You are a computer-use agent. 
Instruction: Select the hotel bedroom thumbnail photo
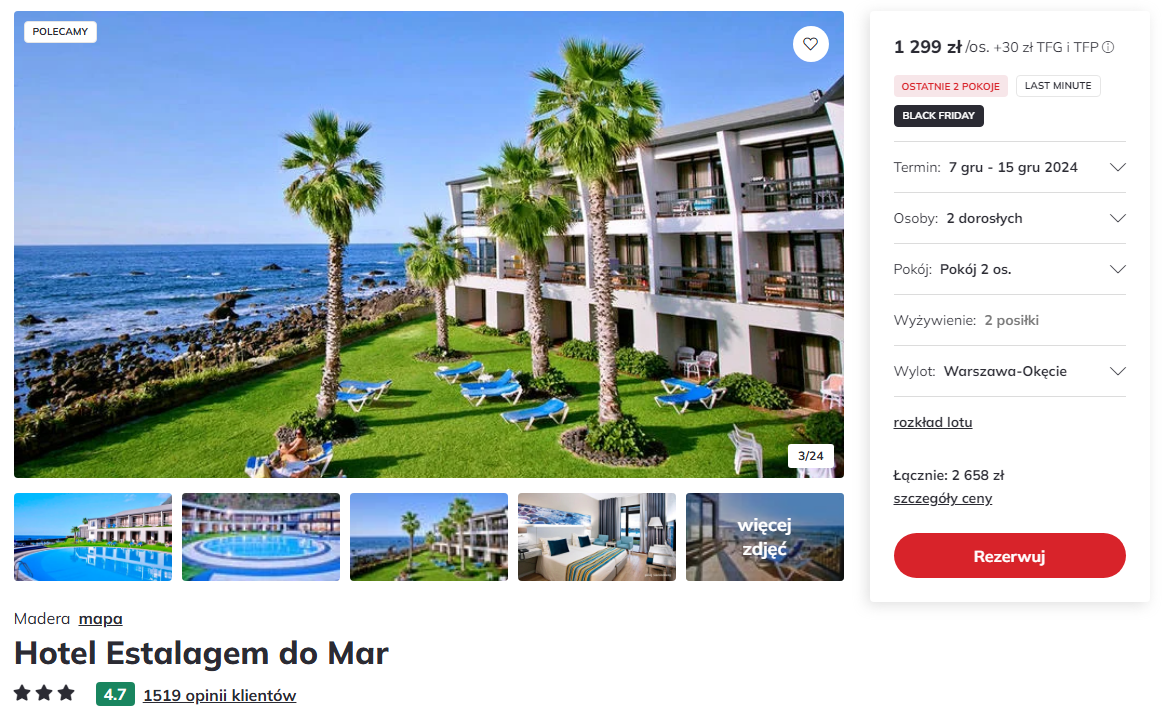[597, 537]
